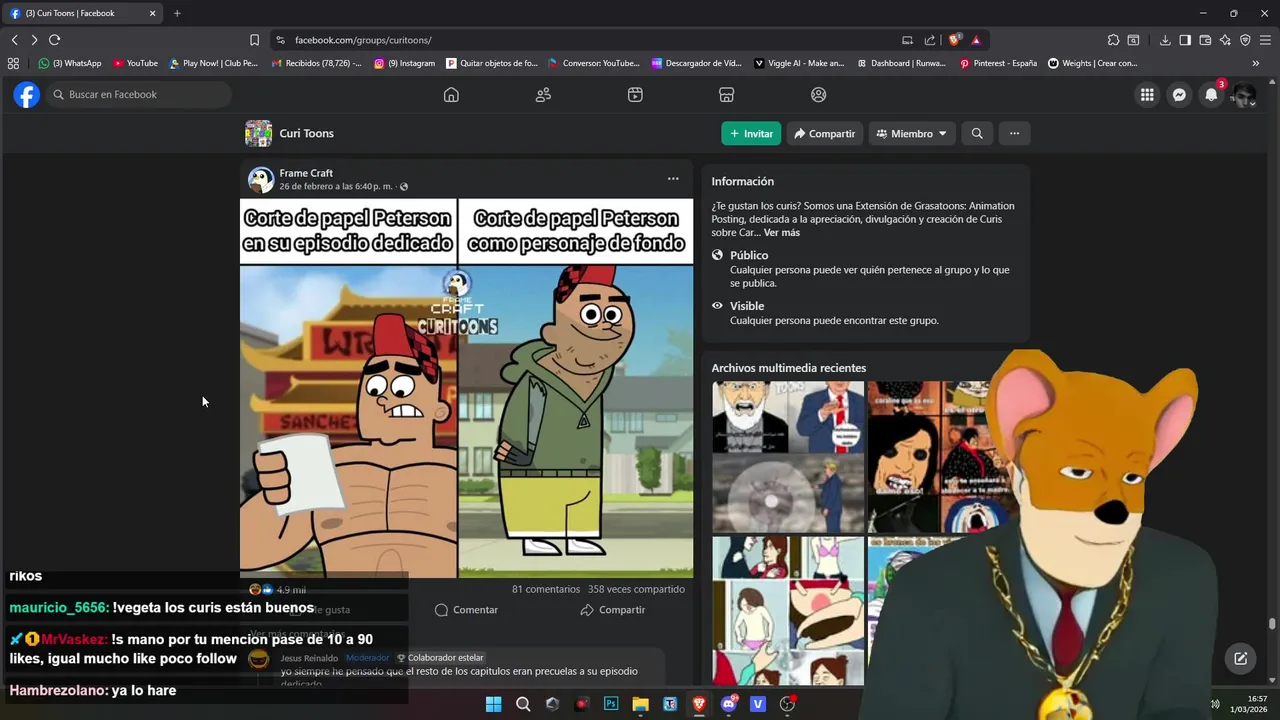This screenshot has height=720, width=1280.
Task: Open File Explorer from taskbar
Action: tap(640, 704)
